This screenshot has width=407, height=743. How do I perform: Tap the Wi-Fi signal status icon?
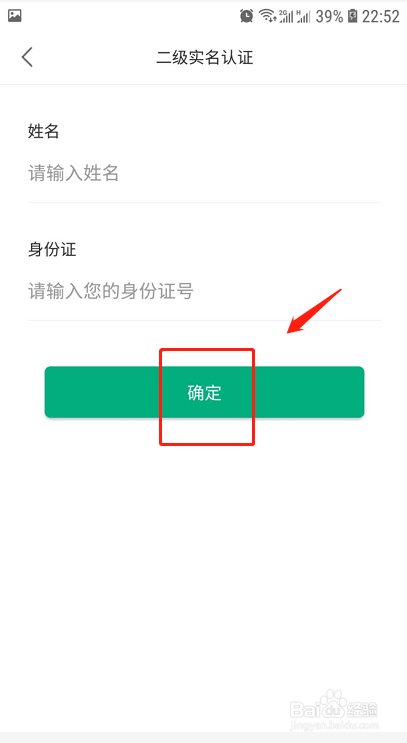pyautogui.click(x=268, y=16)
